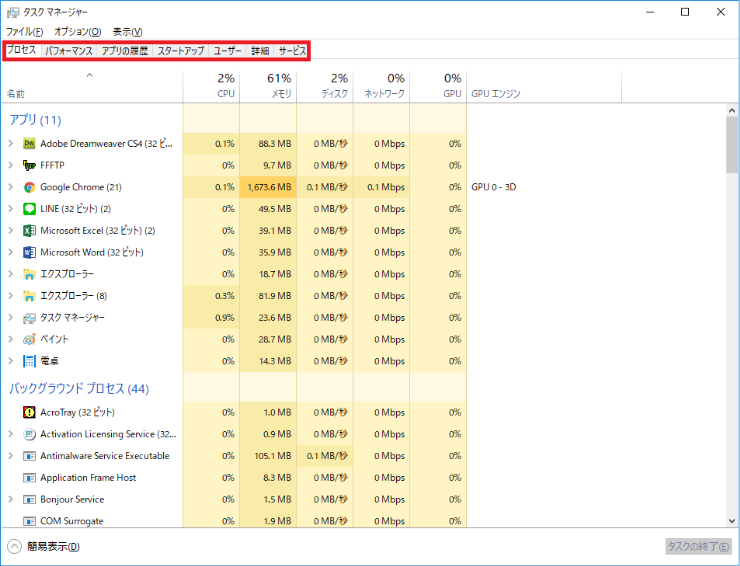
Task: Open the ファイル menu
Action: [x=25, y=32]
